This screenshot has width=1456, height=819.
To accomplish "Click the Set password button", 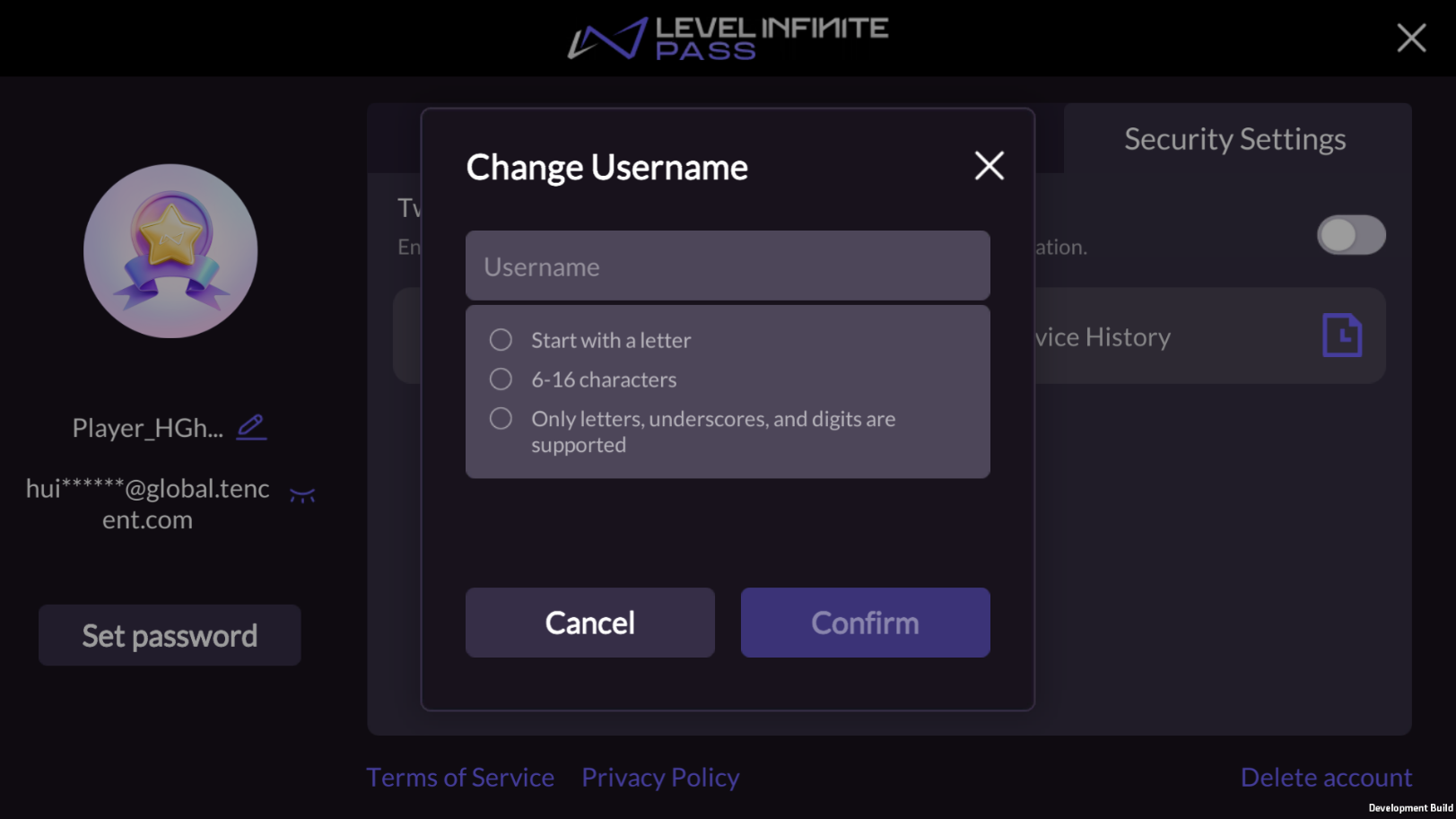I will point(170,635).
